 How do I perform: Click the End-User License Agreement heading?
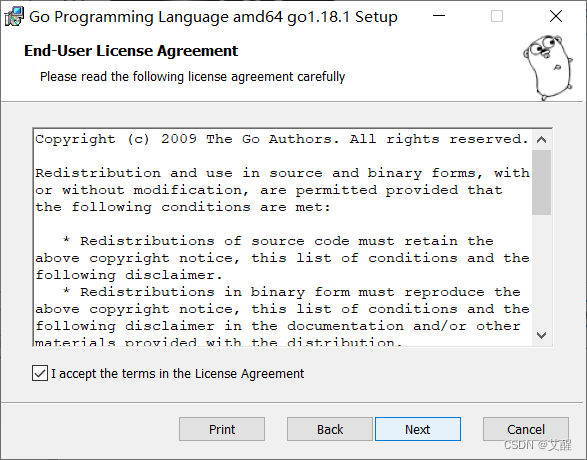tap(131, 51)
